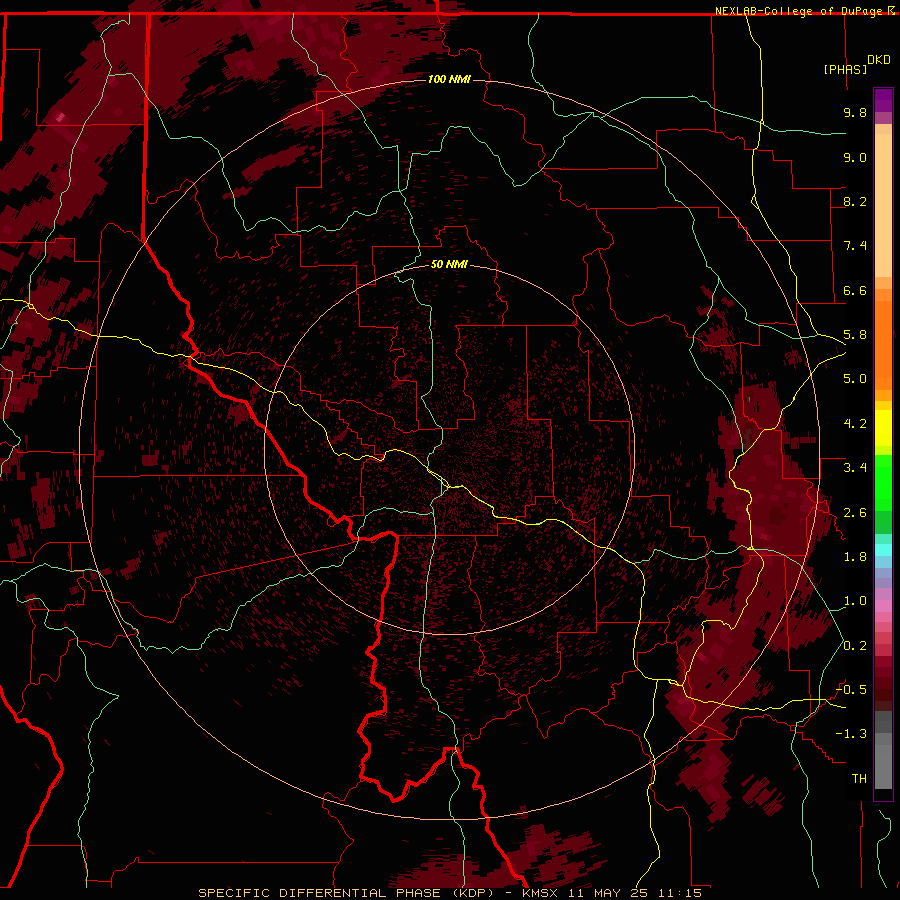Click the purple swatch at top of color bar

coord(883,100)
